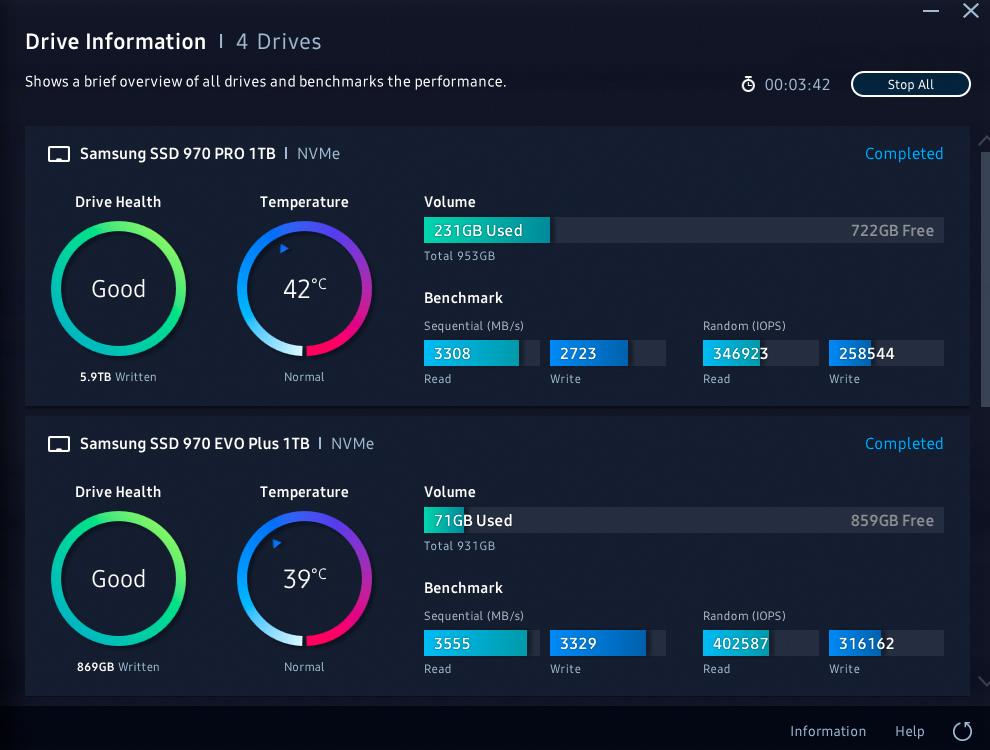Screen dimensions: 990x750
Task: Click the scrollbar up arrow
Action: click(984, 141)
